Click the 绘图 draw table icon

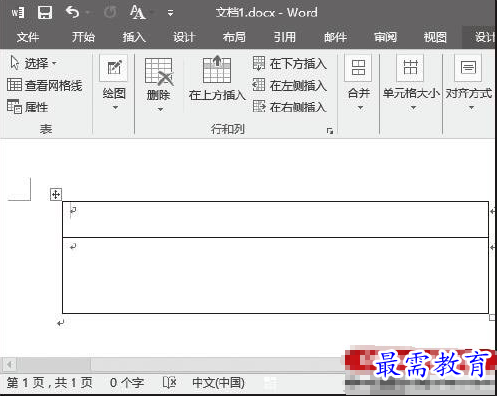114,68
